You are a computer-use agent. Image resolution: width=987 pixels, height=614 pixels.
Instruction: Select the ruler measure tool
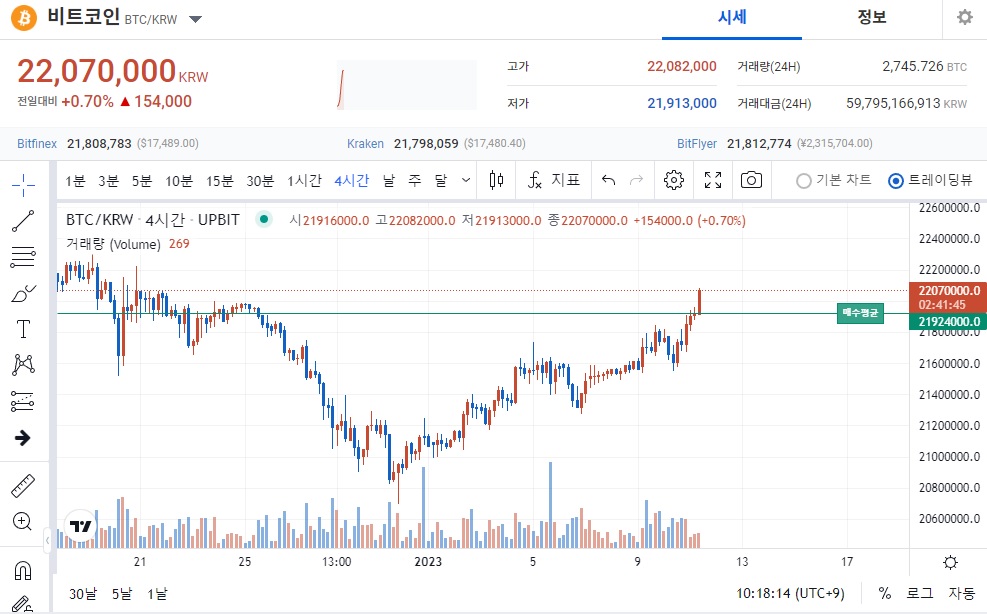(23, 486)
